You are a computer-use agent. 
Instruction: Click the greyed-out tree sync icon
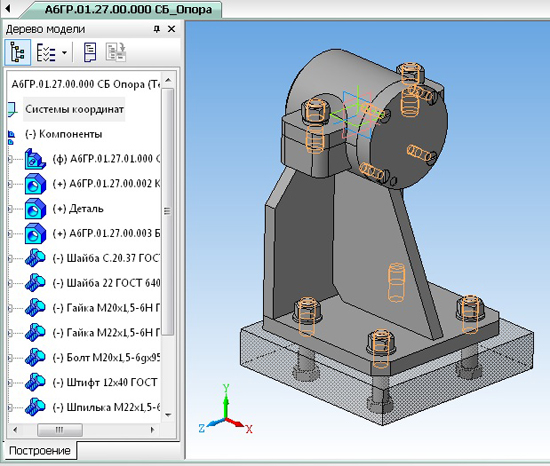pyautogui.click(x=116, y=53)
